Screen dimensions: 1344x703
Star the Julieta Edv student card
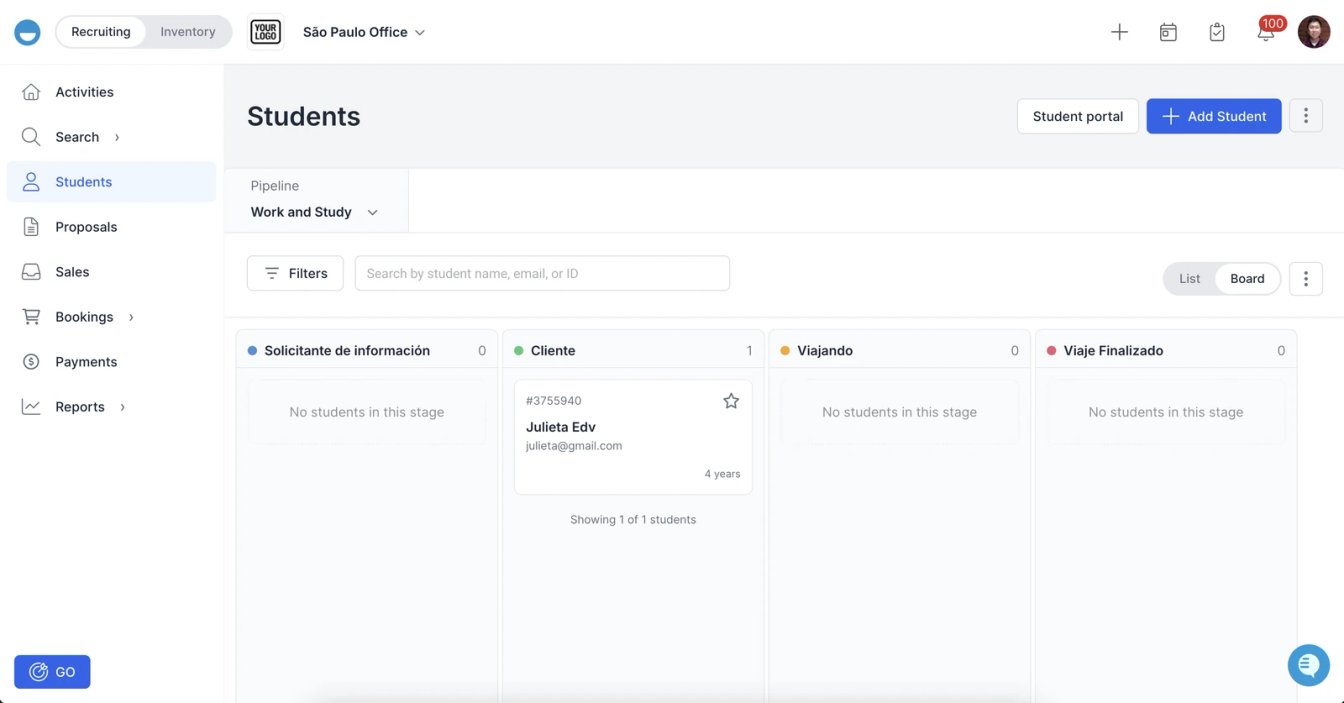[x=731, y=401]
